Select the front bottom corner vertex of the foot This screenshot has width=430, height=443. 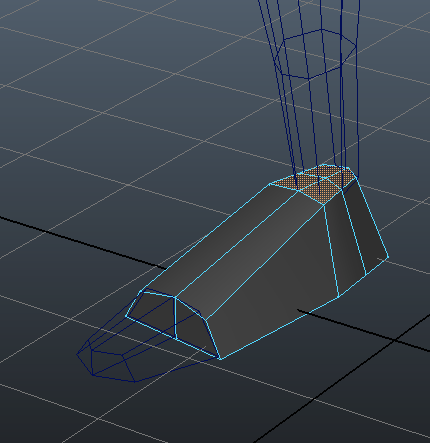(x=220, y=360)
